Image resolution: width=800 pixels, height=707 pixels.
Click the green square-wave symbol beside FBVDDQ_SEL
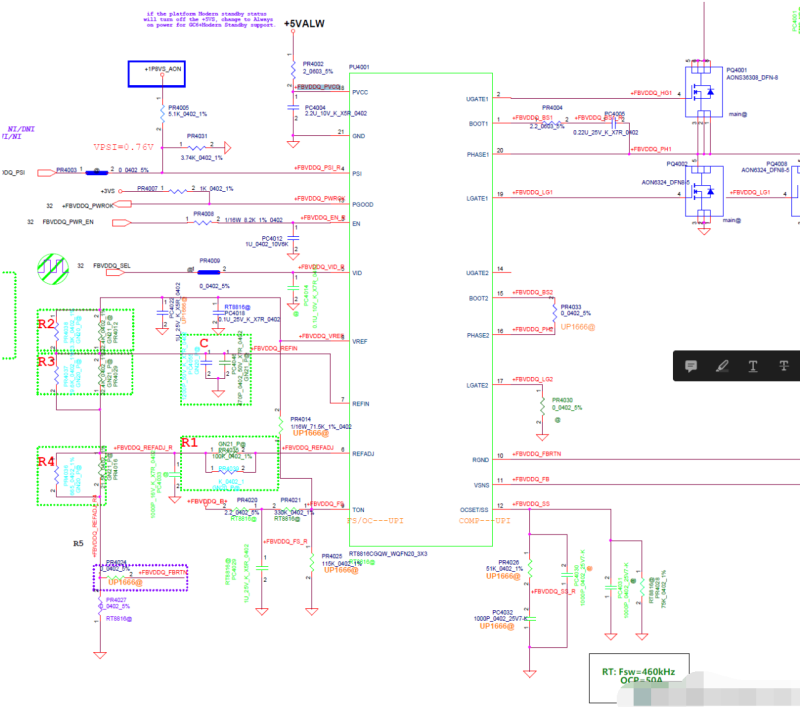(x=50, y=266)
